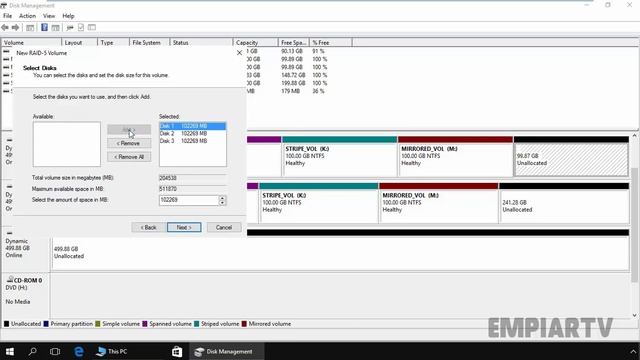Image resolution: width=640 pixels, height=360 pixels.
Task: Sort by File System column header
Action: coord(149,42)
